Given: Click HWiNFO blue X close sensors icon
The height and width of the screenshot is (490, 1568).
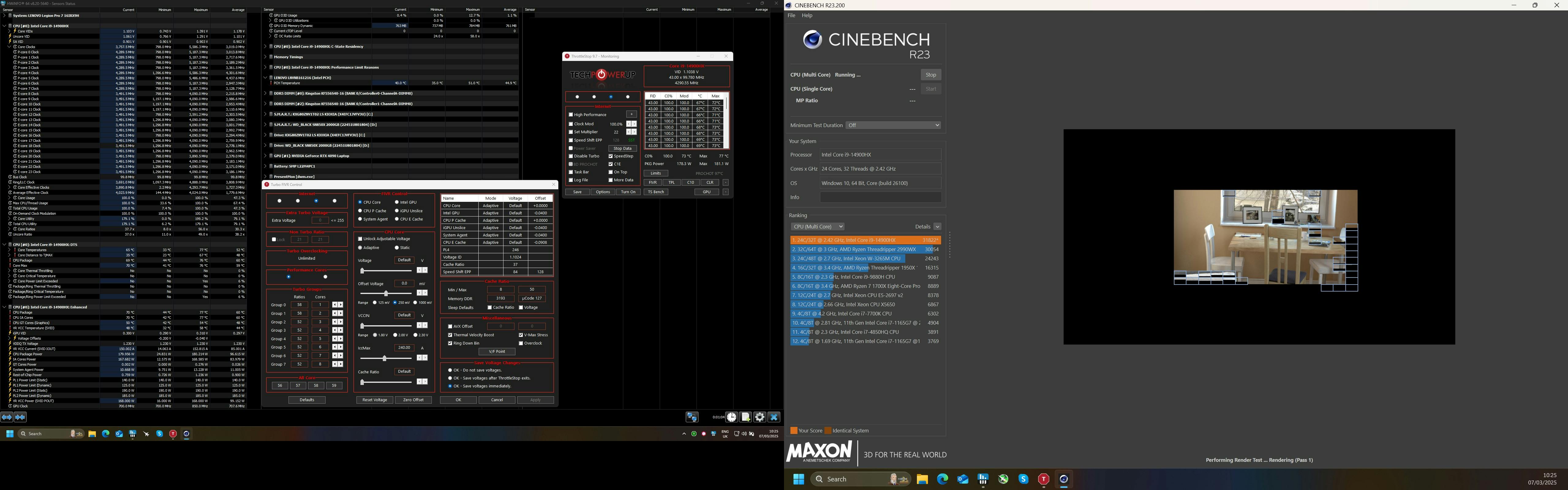Looking at the screenshot, I should pos(774,417).
